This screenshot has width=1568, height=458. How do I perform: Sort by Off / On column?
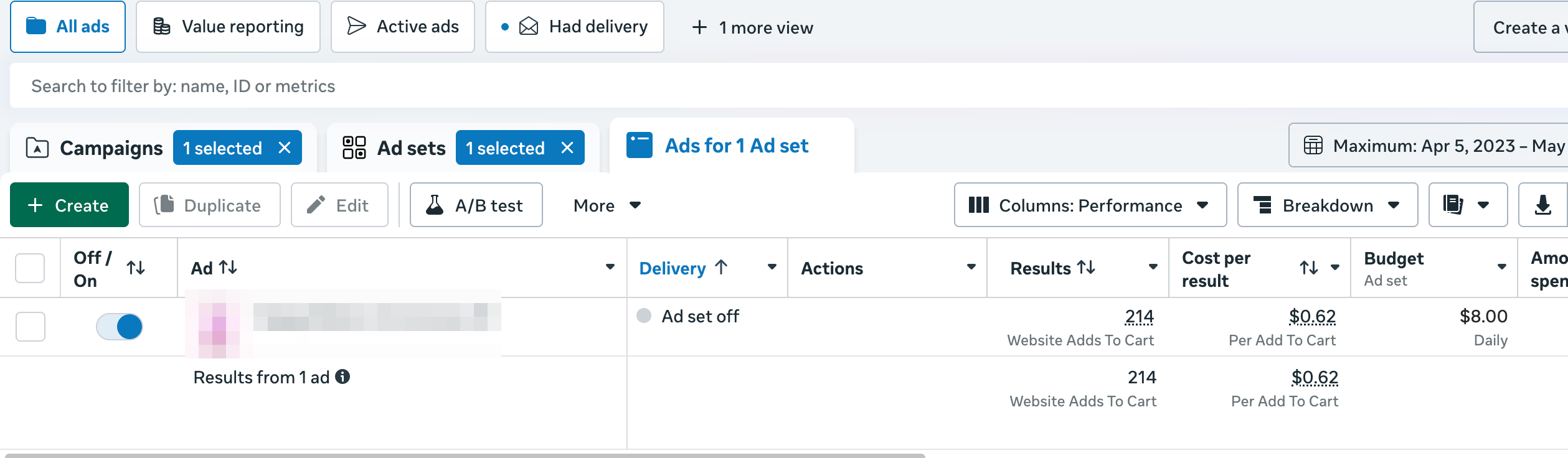point(136,268)
